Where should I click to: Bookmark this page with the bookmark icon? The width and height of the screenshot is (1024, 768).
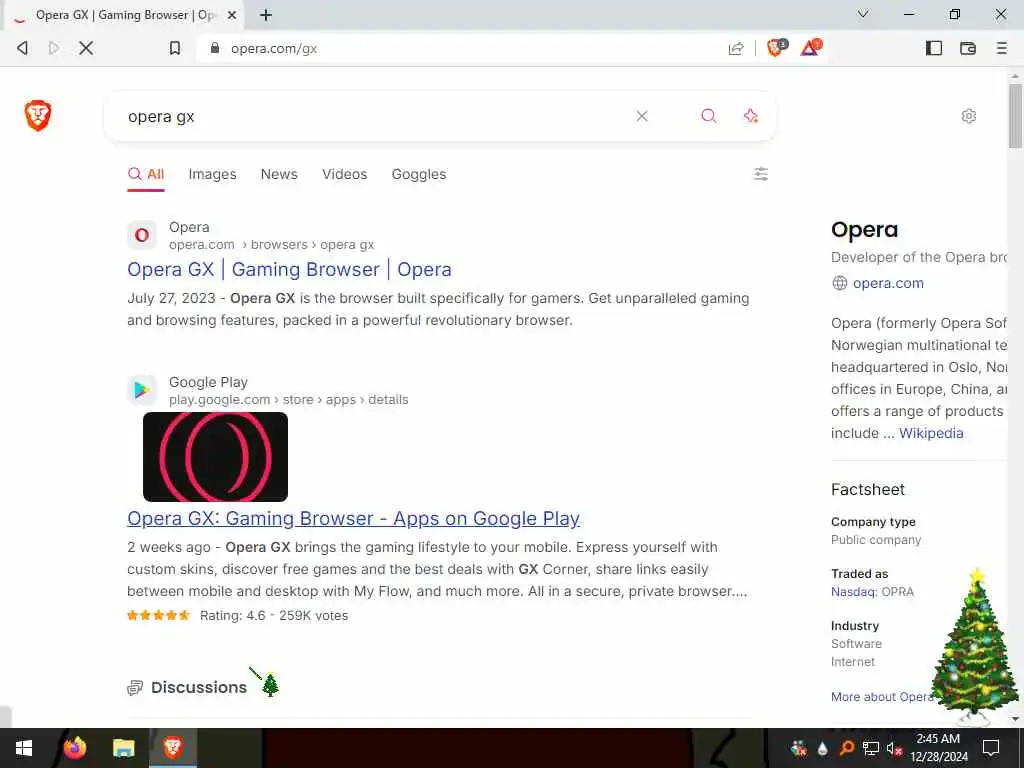pos(174,48)
